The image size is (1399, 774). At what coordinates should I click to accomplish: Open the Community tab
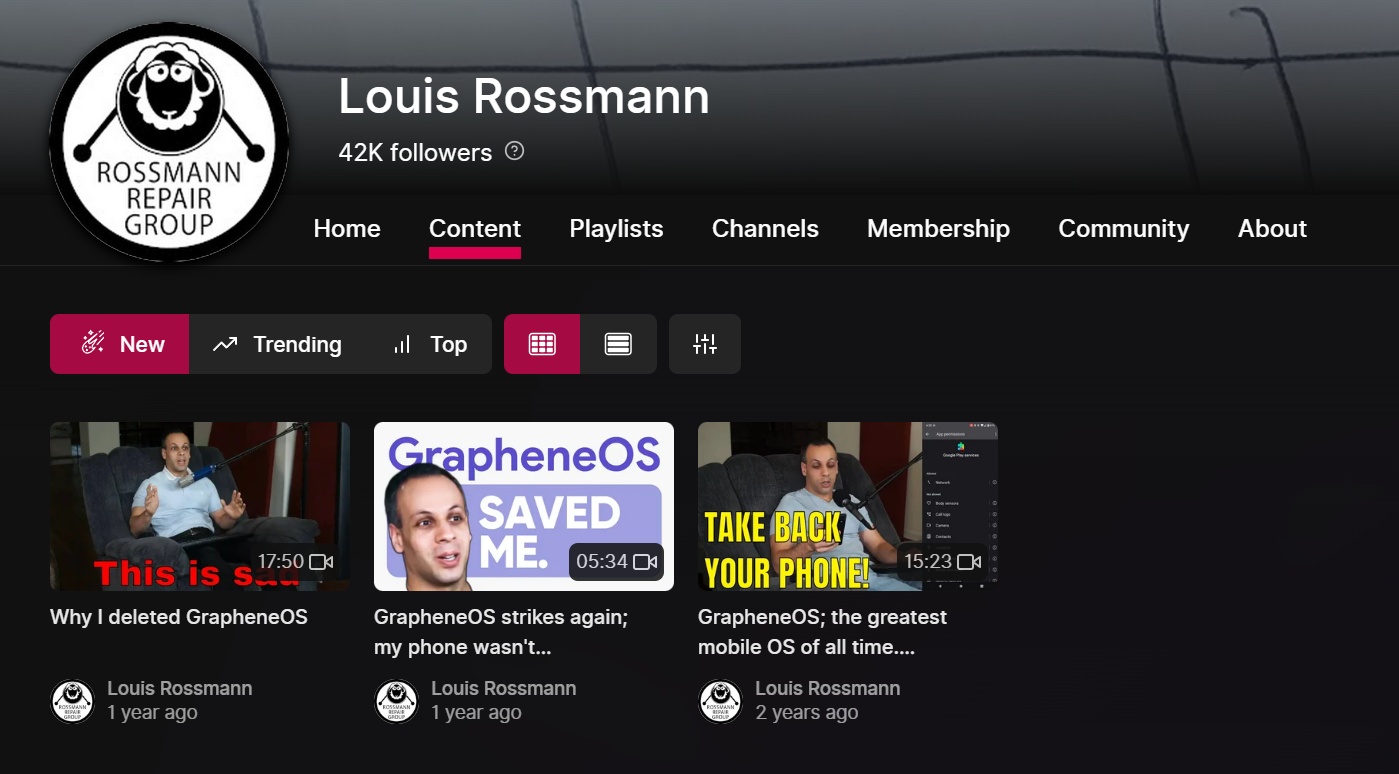pos(1124,229)
